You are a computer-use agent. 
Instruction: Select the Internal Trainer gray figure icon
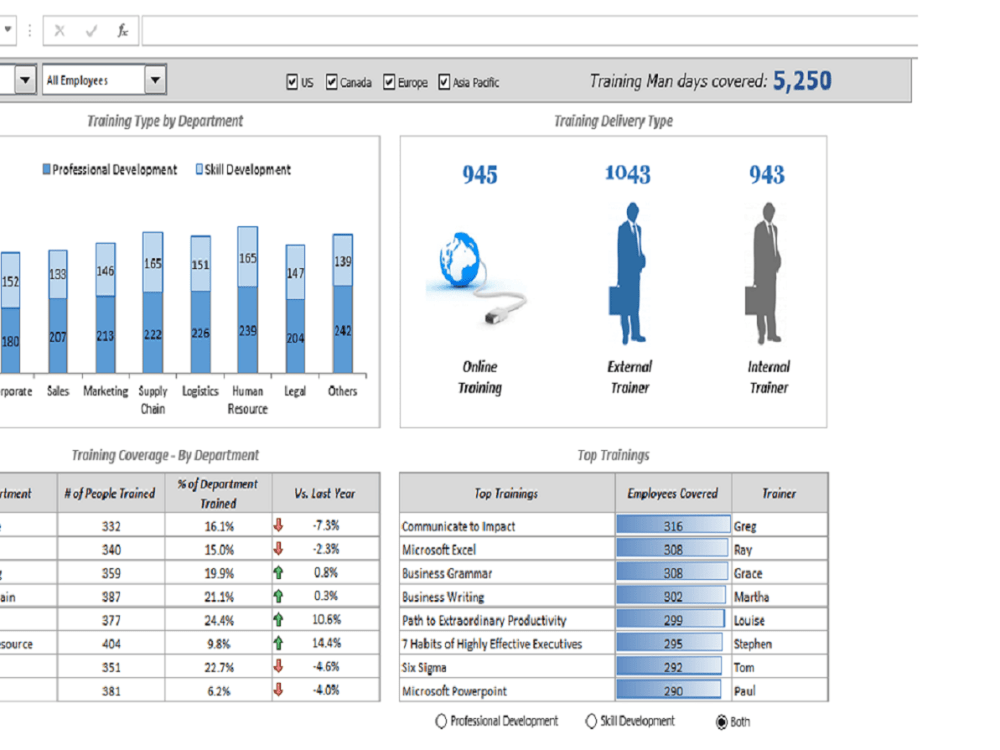[x=767, y=270]
